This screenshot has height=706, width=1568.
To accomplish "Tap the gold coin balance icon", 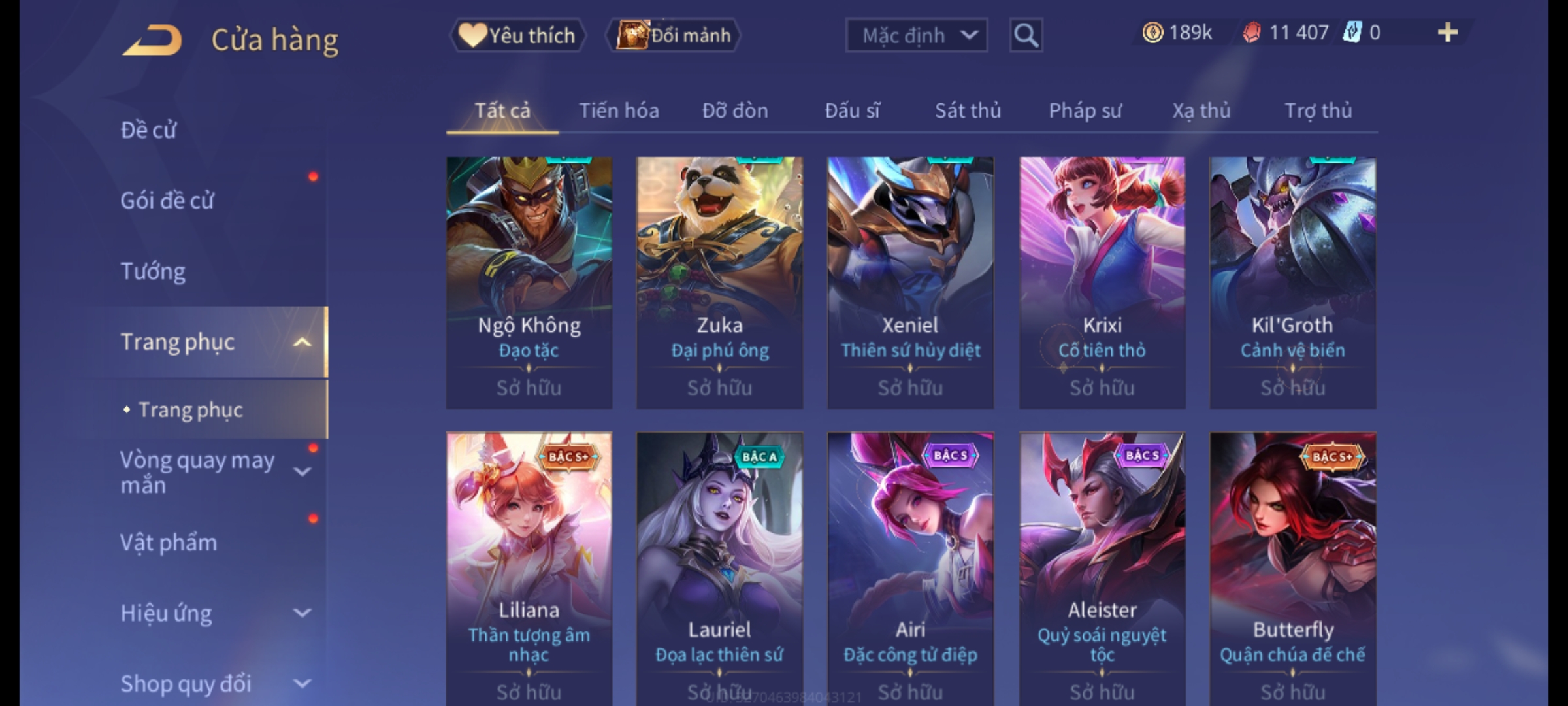I will pyautogui.click(x=1152, y=33).
